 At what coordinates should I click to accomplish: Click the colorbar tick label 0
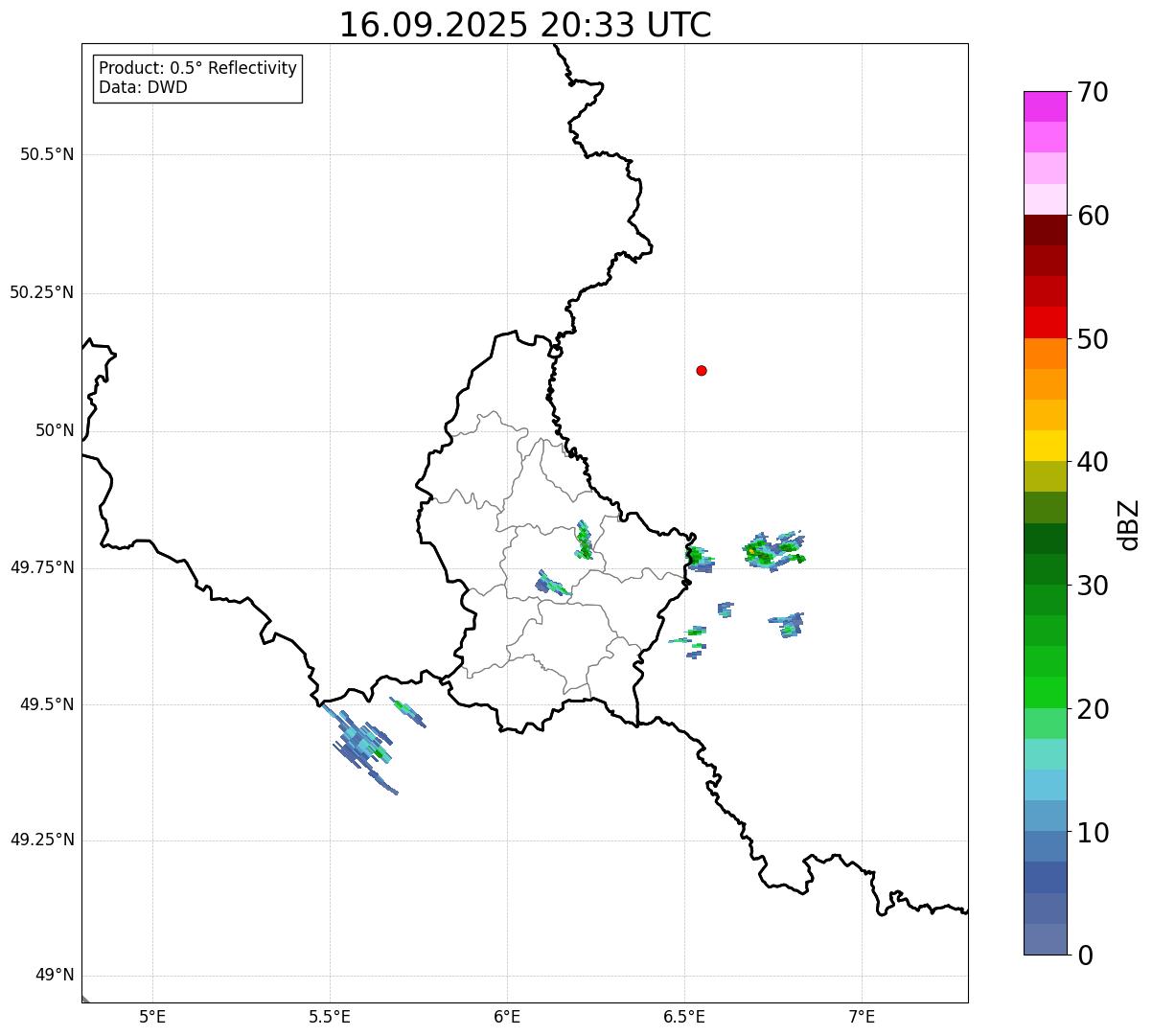coord(1085,955)
